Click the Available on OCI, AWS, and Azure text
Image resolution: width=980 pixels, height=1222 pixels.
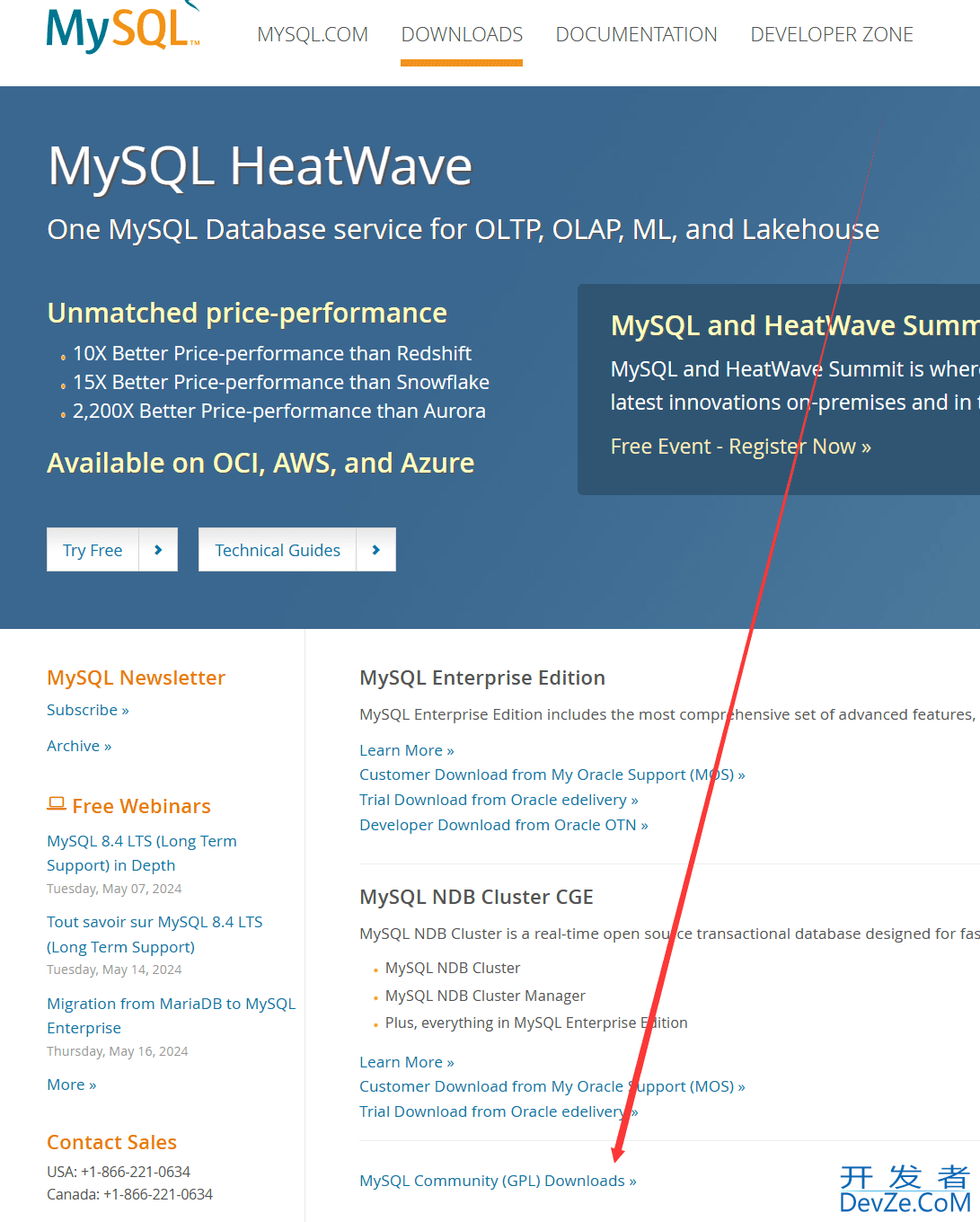(260, 463)
